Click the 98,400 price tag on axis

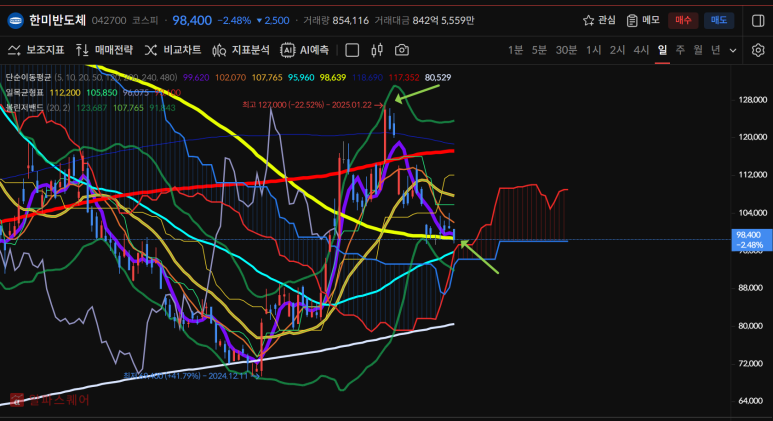click(x=751, y=240)
